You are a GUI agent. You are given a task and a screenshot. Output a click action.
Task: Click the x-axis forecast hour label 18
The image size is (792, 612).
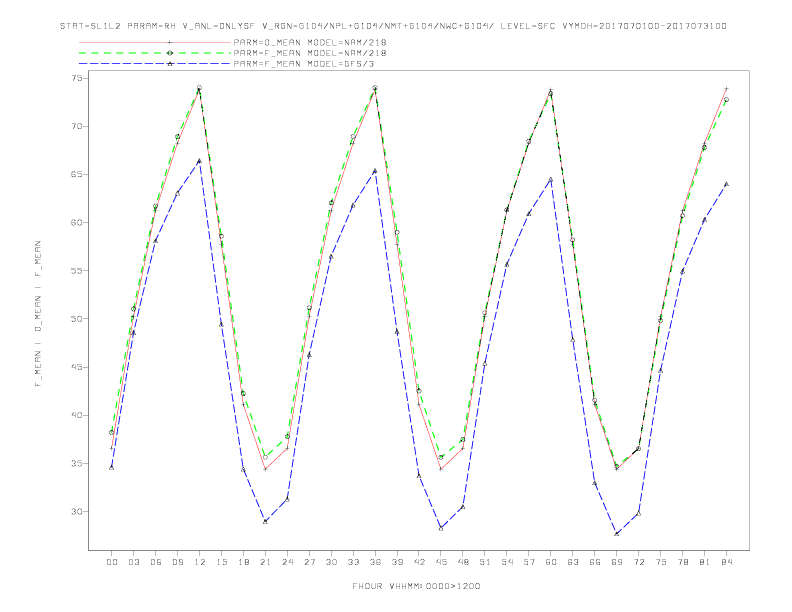(243, 562)
